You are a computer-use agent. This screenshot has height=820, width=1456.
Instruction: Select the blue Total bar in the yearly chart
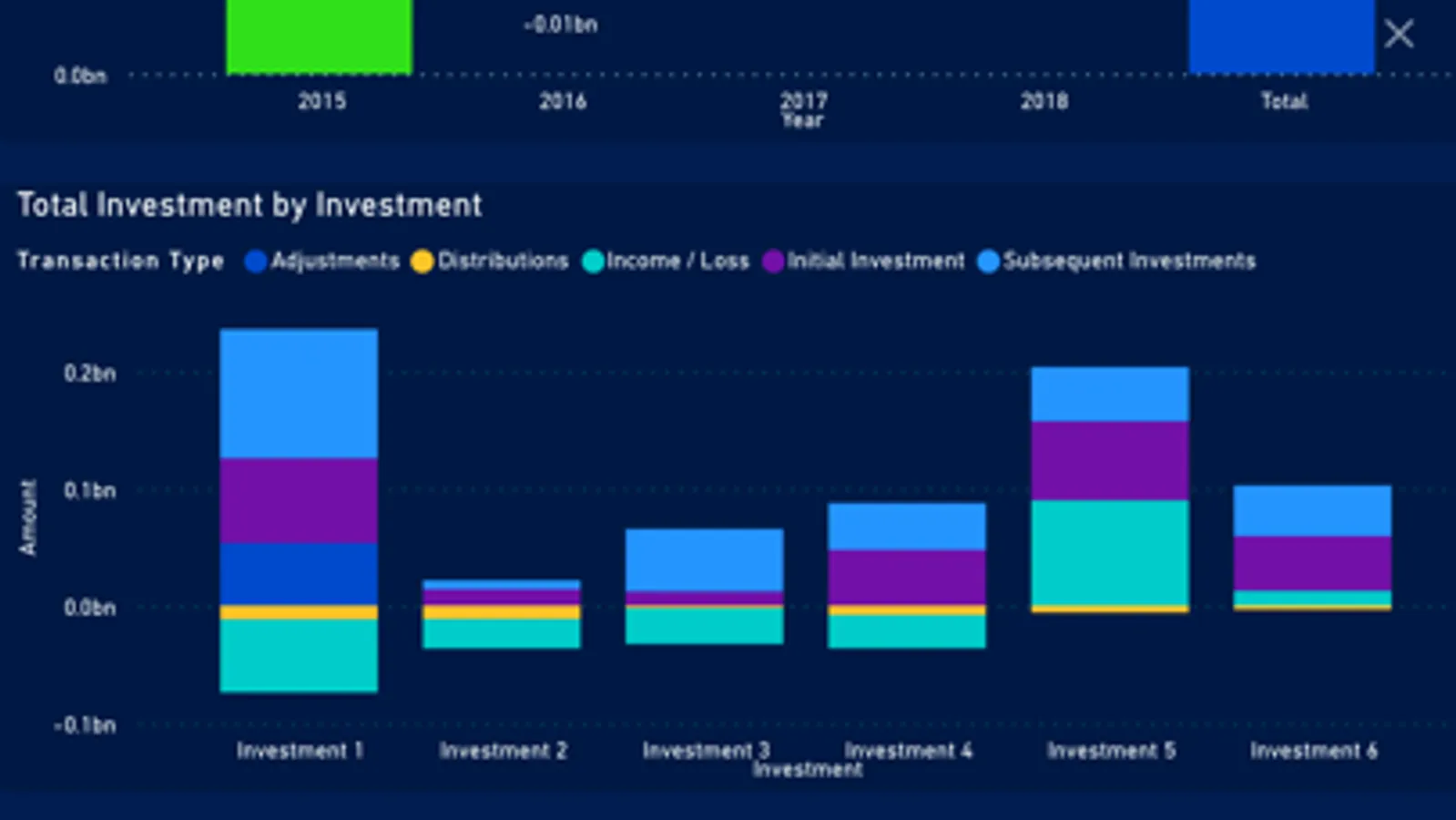(1281, 36)
